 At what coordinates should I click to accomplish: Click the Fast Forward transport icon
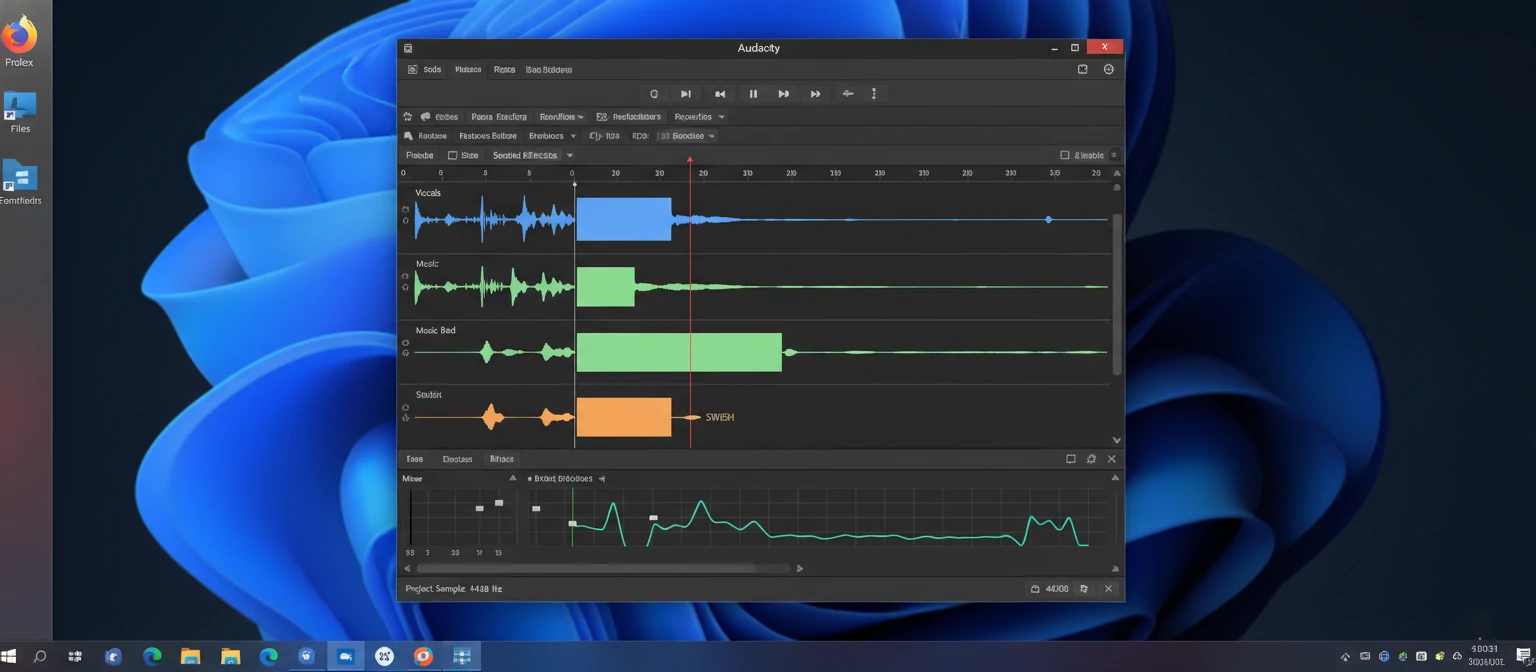[815, 93]
